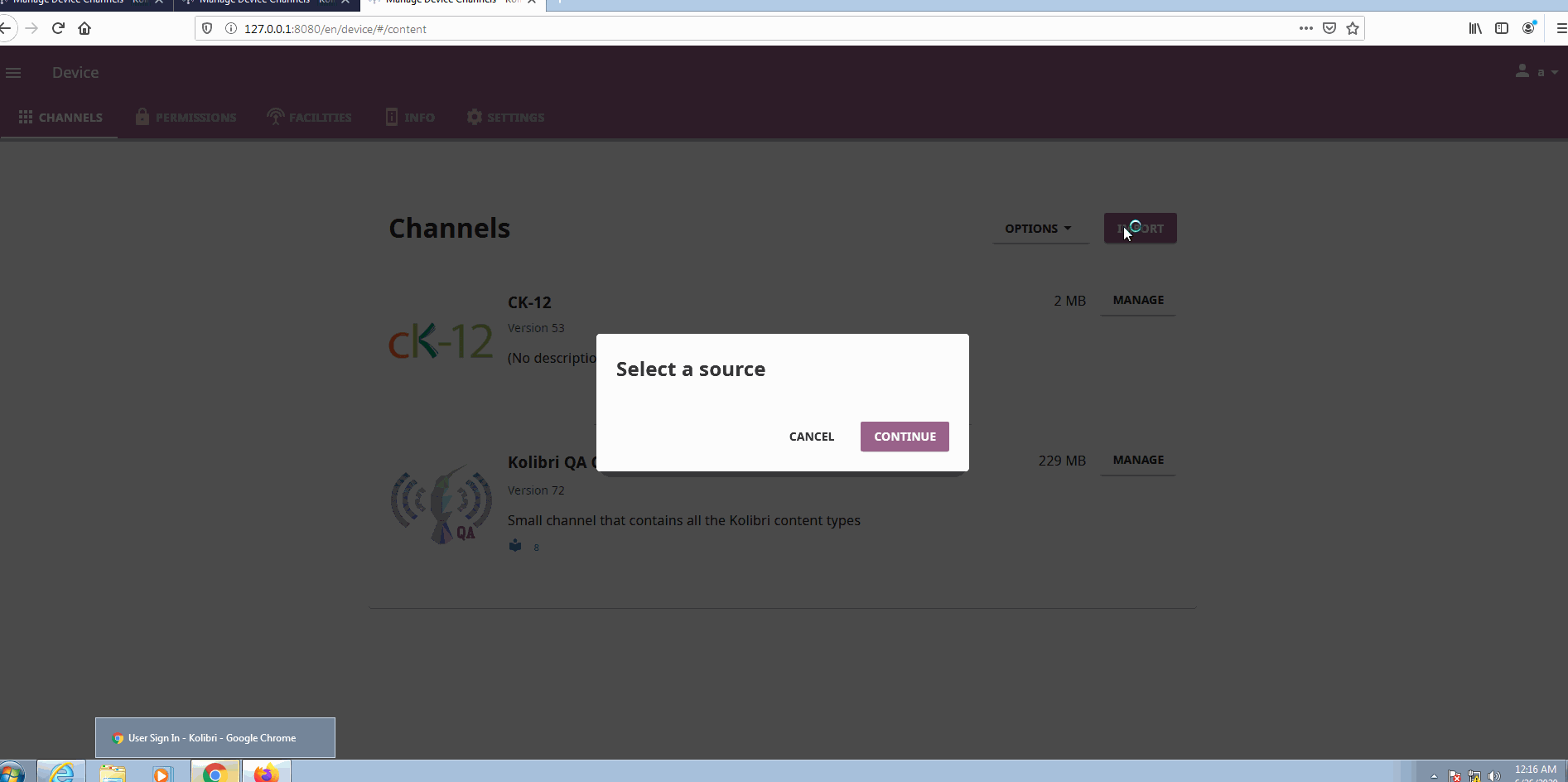The height and width of the screenshot is (782, 1568).
Task: Switch to the Facilities tab
Action: 309,117
